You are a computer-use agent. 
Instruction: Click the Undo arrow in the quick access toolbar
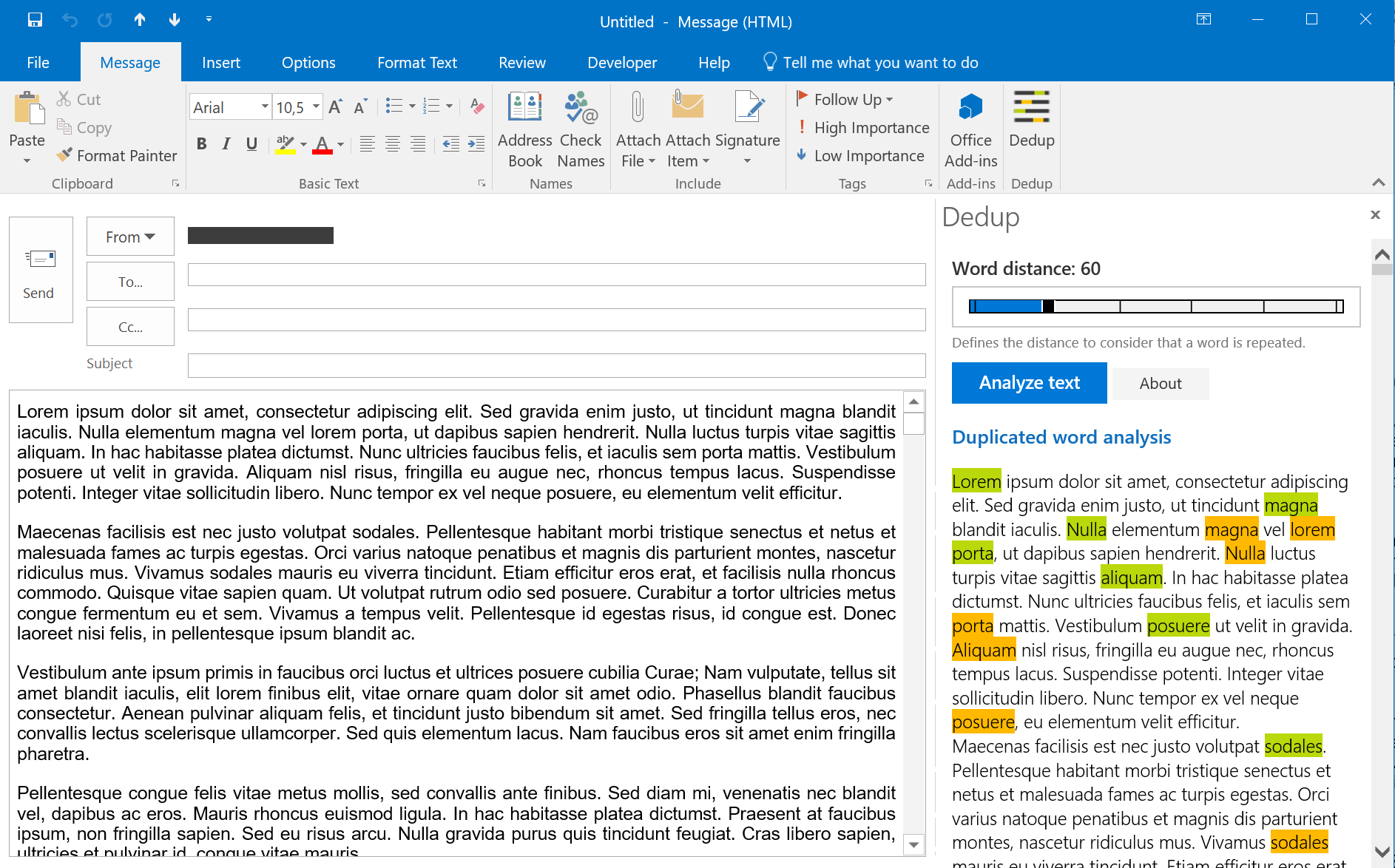(70, 20)
